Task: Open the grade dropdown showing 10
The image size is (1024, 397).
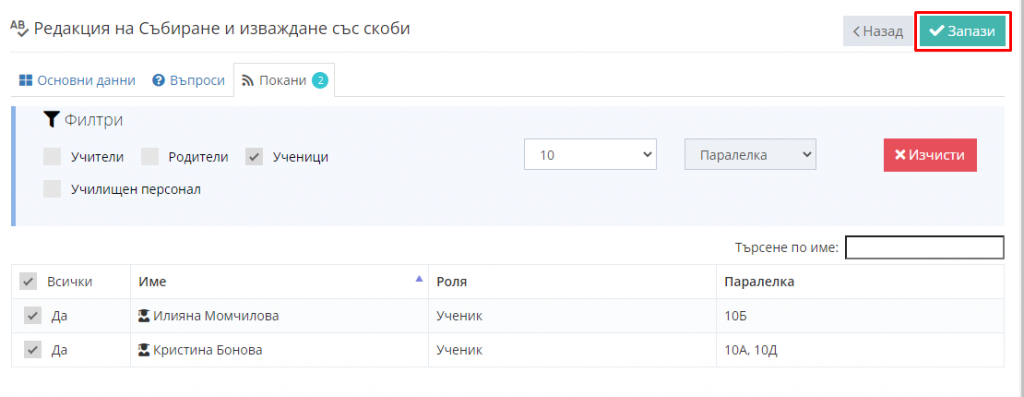Action: [590, 155]
